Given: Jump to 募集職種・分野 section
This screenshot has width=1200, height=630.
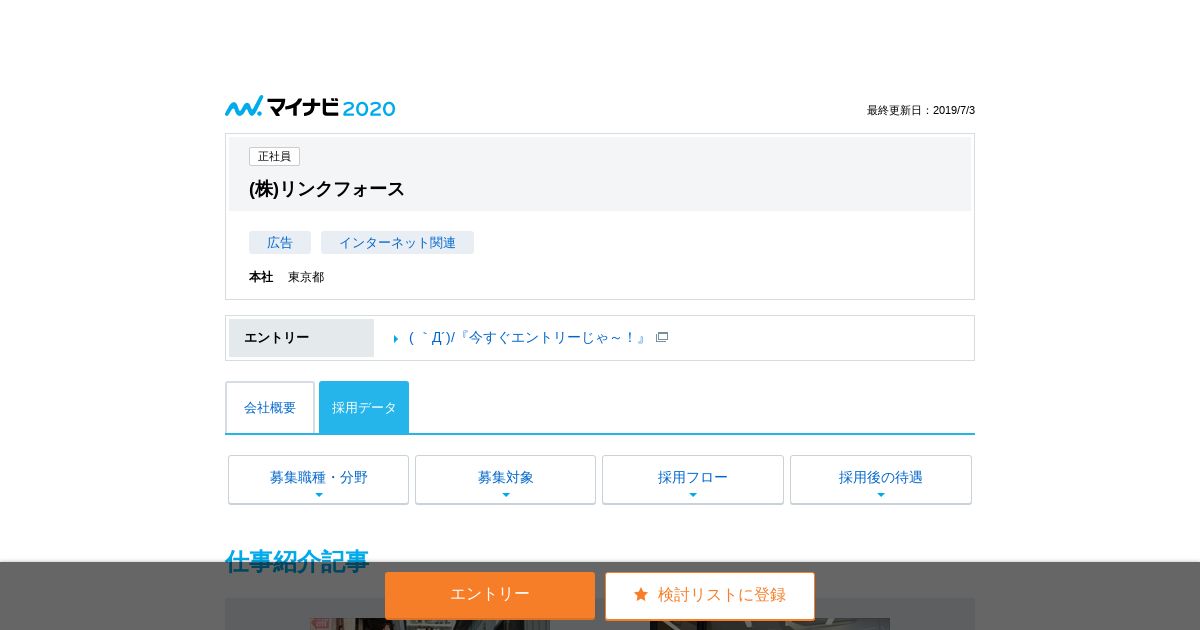Looking at the screenshot, I should click(x=318, y=480).
